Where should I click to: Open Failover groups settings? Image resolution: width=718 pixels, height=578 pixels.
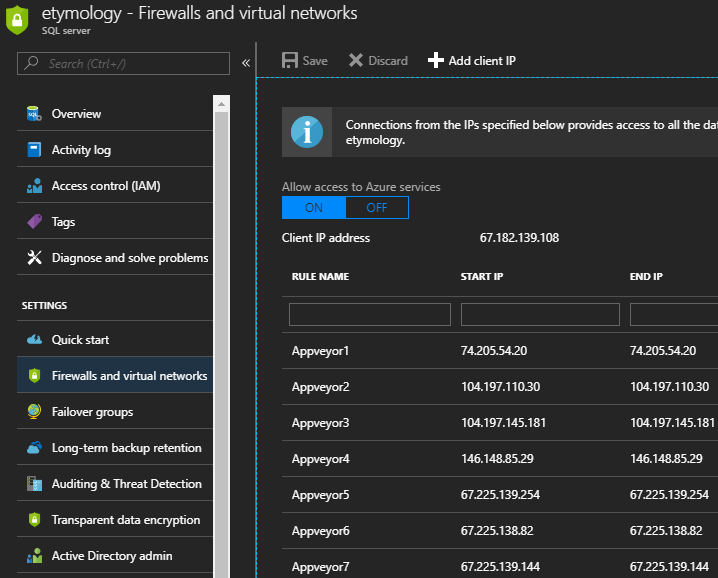pos(115,411)
